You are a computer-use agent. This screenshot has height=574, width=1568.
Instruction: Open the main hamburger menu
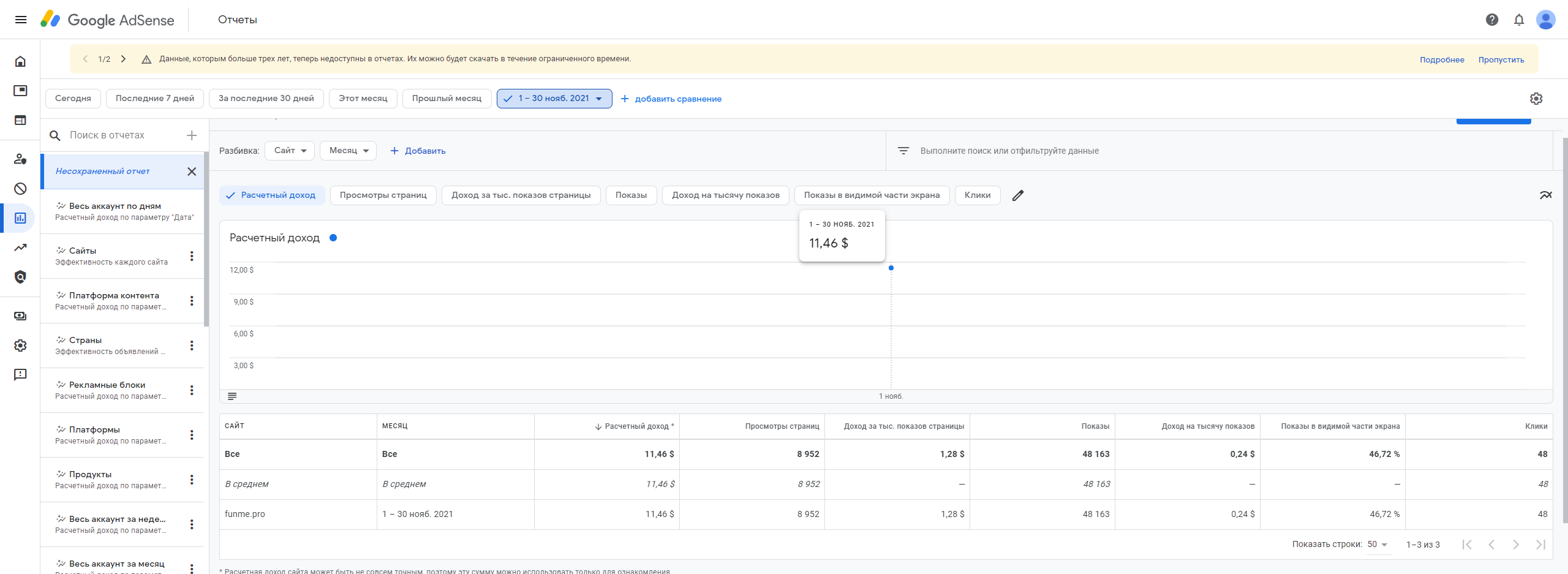21,20
